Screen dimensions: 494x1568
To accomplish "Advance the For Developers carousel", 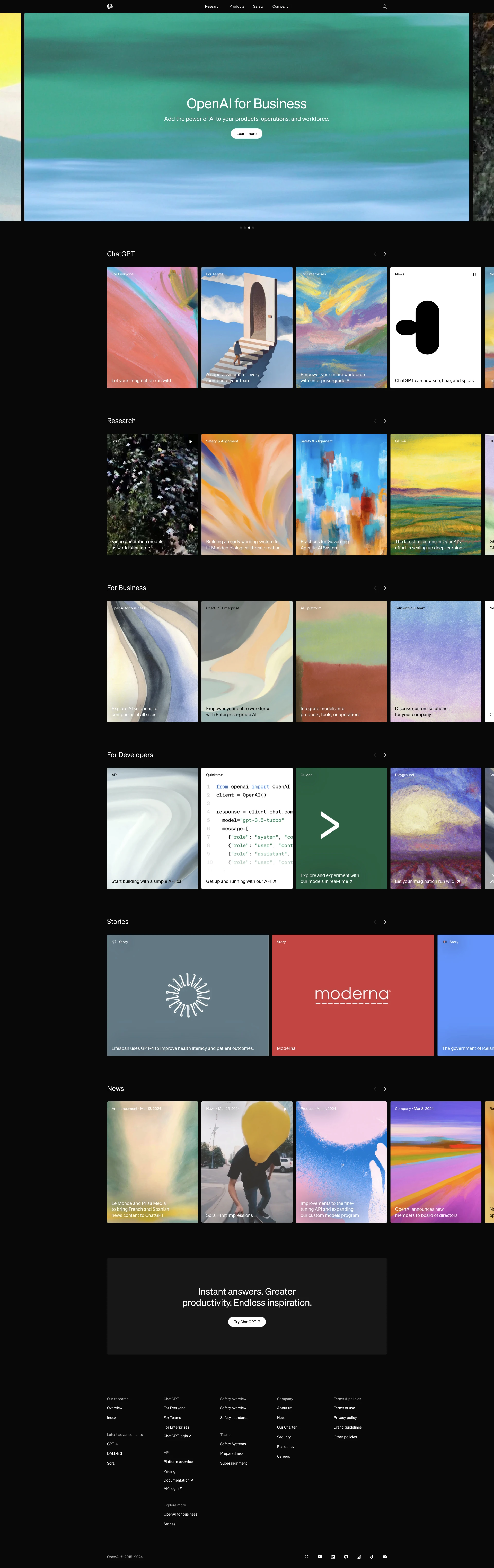I will tap(385, 755).
